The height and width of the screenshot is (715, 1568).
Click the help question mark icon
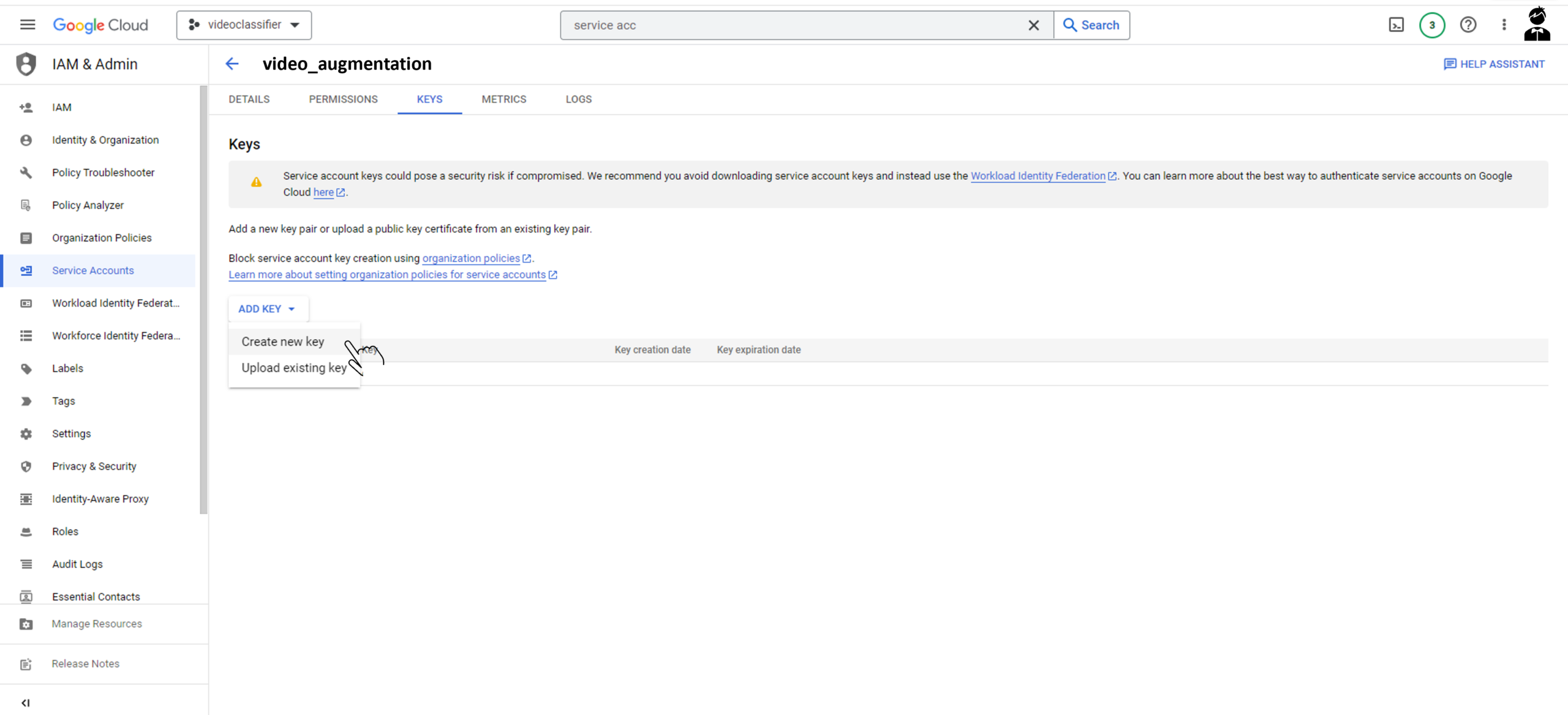tap(1468, 25)
